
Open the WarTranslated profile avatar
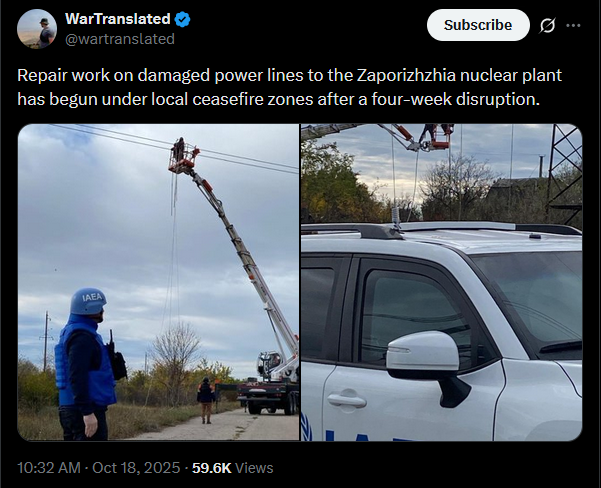[x=37, y=29]
